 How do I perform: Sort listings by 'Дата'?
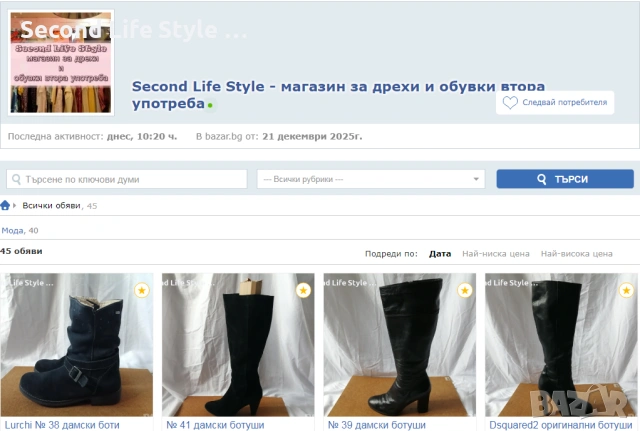(x=439, y=254)
